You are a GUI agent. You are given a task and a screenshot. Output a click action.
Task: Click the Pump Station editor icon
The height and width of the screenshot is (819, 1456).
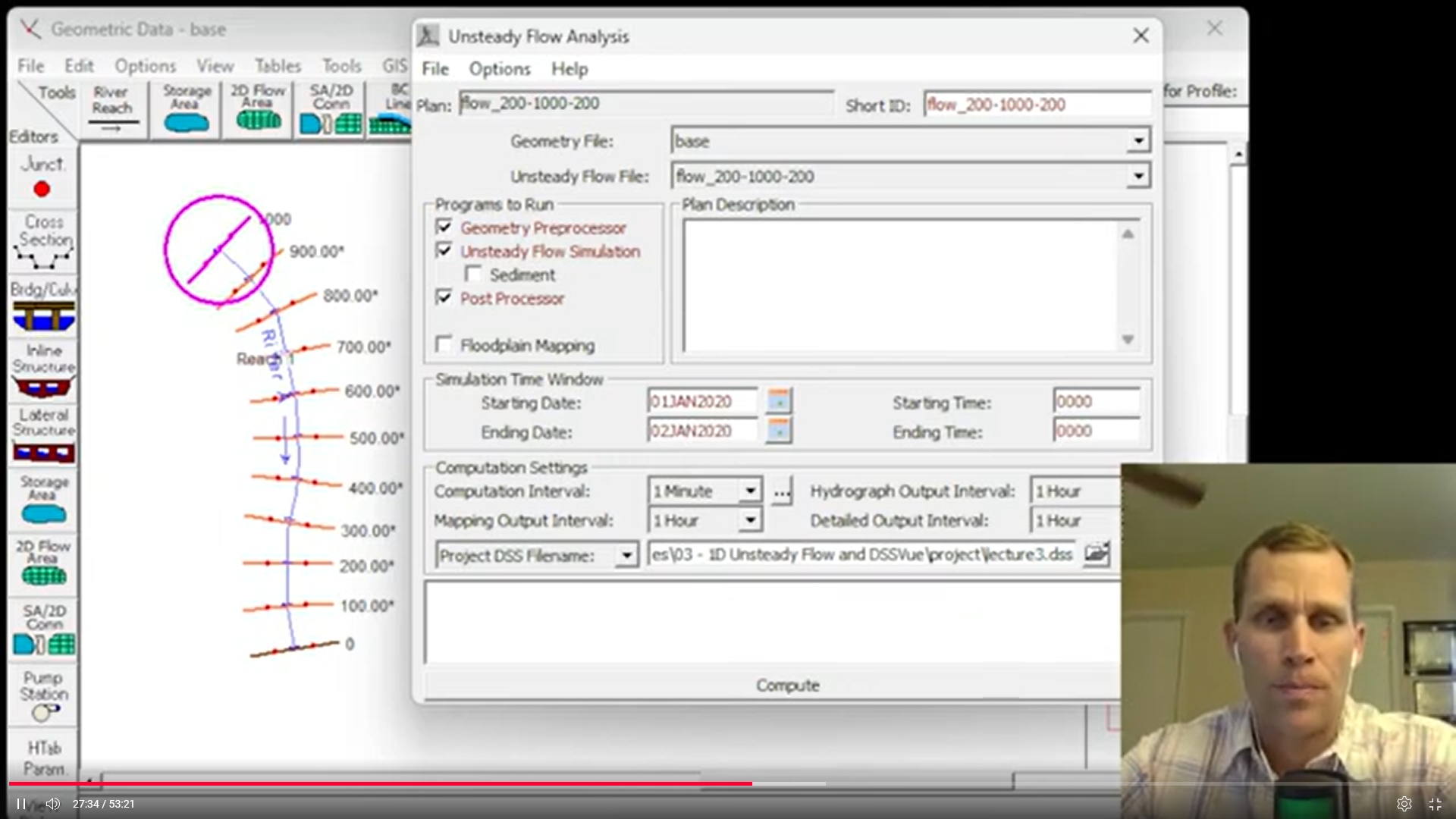[x=43, y=695]
